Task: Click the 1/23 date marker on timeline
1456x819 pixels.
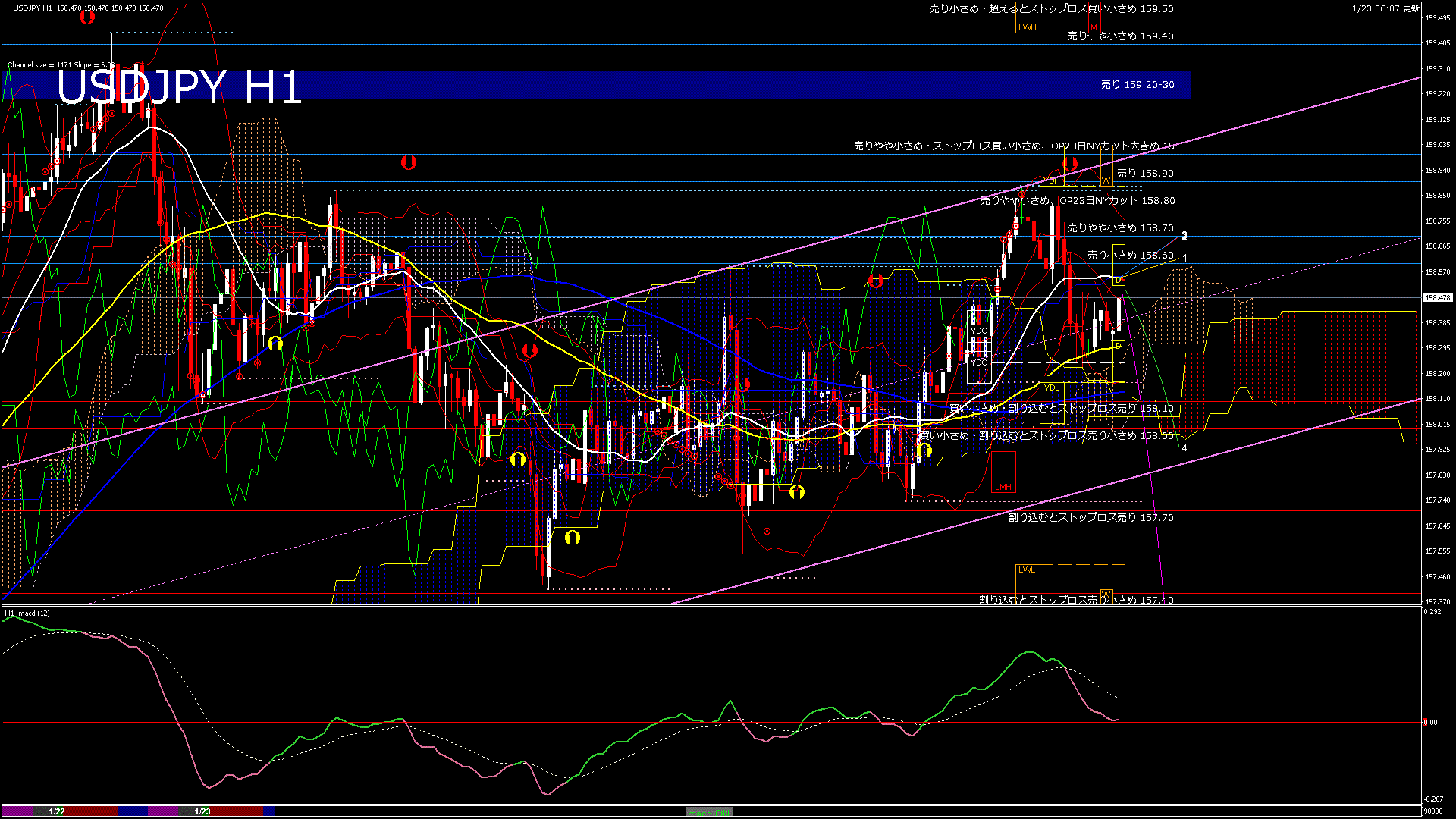Action: pyautogui.click(x=202, y=811)
